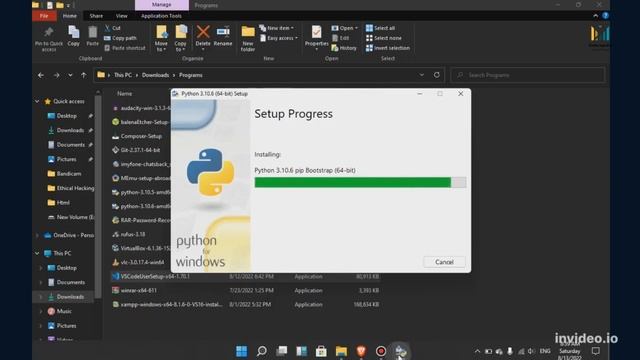This screenshot has height=360, width=640.
Task: Open Brave browser from the taskbar
Action: (x=361, y=351)
